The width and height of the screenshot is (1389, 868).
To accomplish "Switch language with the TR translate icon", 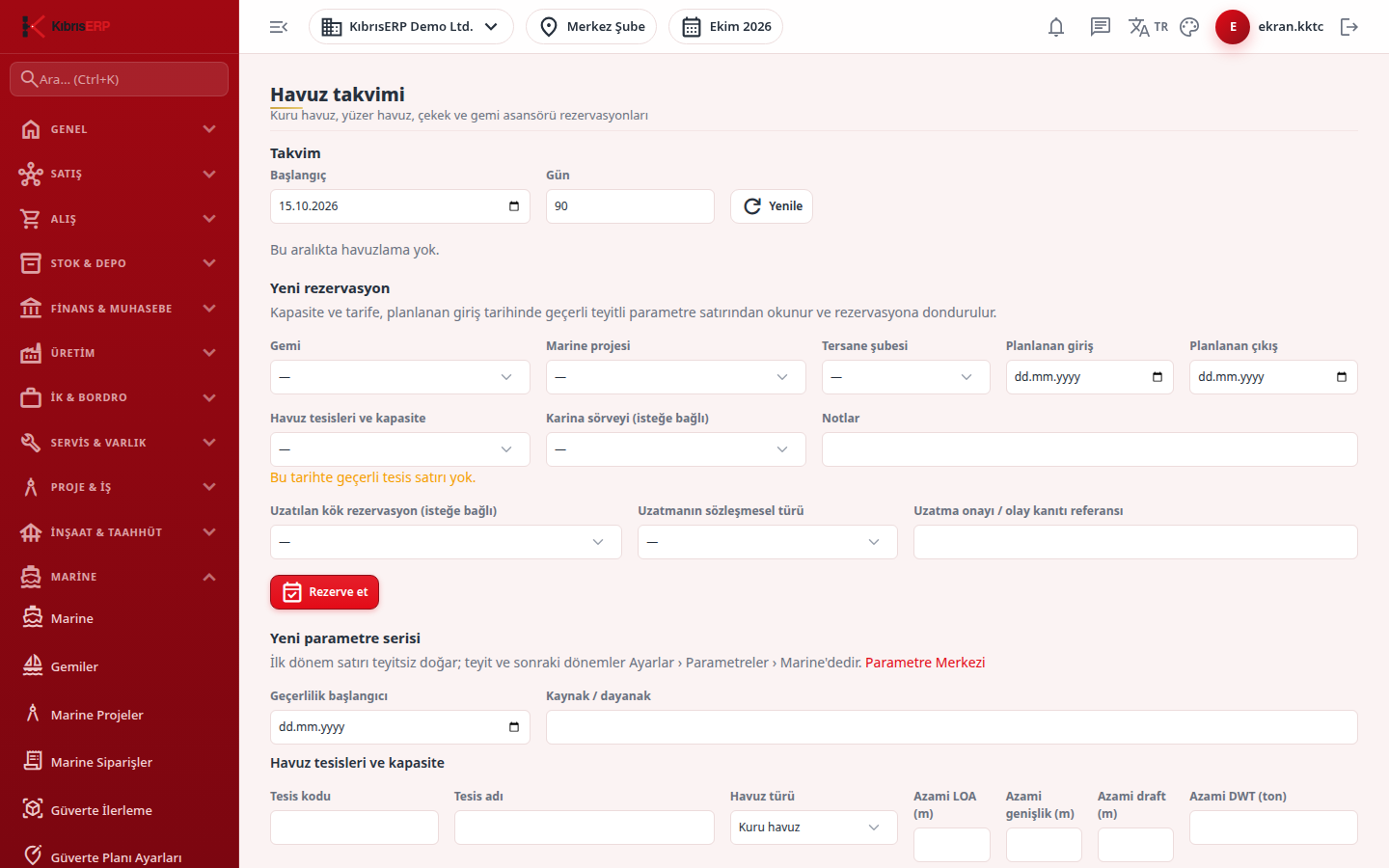I will click(1148, 27).
